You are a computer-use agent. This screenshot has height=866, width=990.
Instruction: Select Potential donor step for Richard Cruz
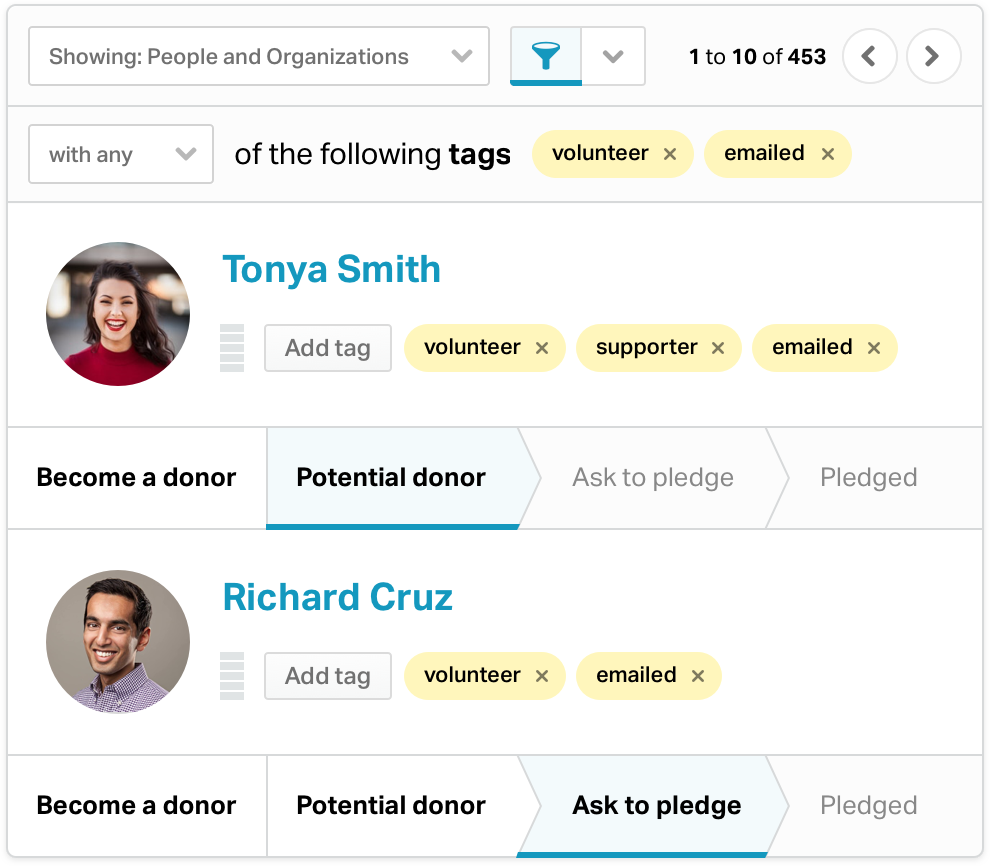tap(391, 806)
